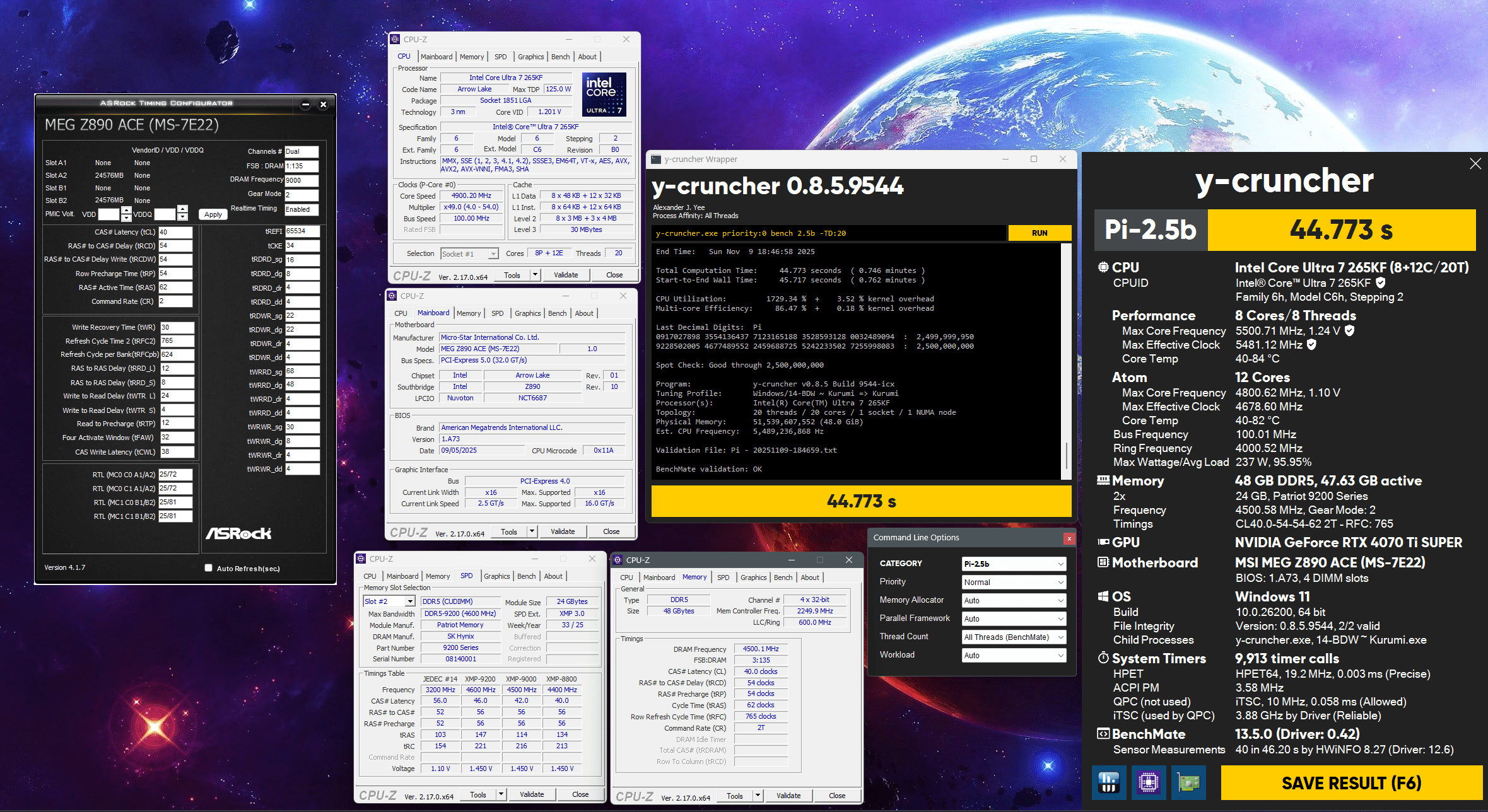Minimize the ASRock Timing Configurator window

pyautogui.click(x=305, y=104)
